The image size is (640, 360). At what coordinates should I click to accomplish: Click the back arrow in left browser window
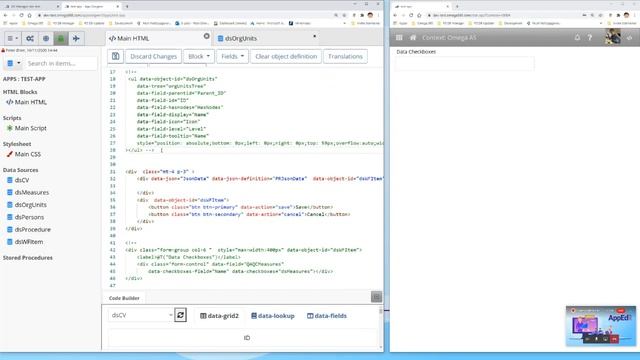(x=5, y=15)
